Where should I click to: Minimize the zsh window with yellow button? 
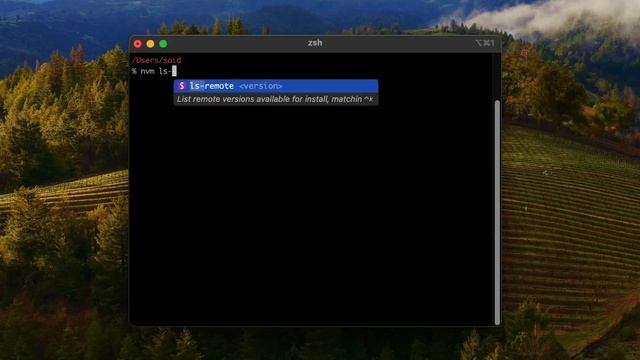[150, 44]
